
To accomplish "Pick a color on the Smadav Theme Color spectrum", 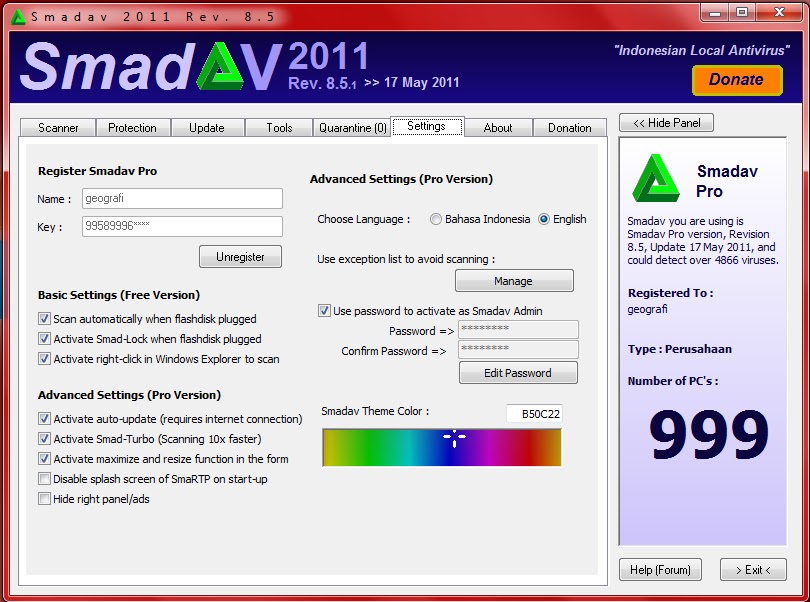I will click(x=442, y=447).
